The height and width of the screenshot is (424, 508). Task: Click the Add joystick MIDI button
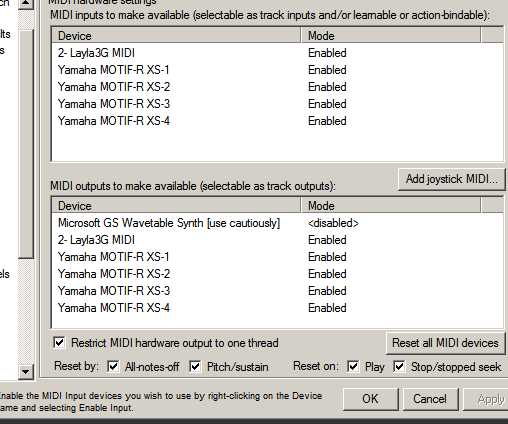(451, 179)
